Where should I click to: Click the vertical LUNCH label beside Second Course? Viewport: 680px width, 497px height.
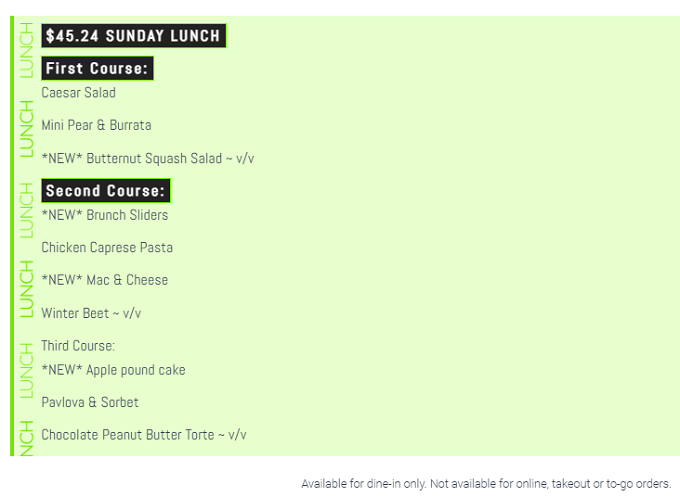pos(26,210)
